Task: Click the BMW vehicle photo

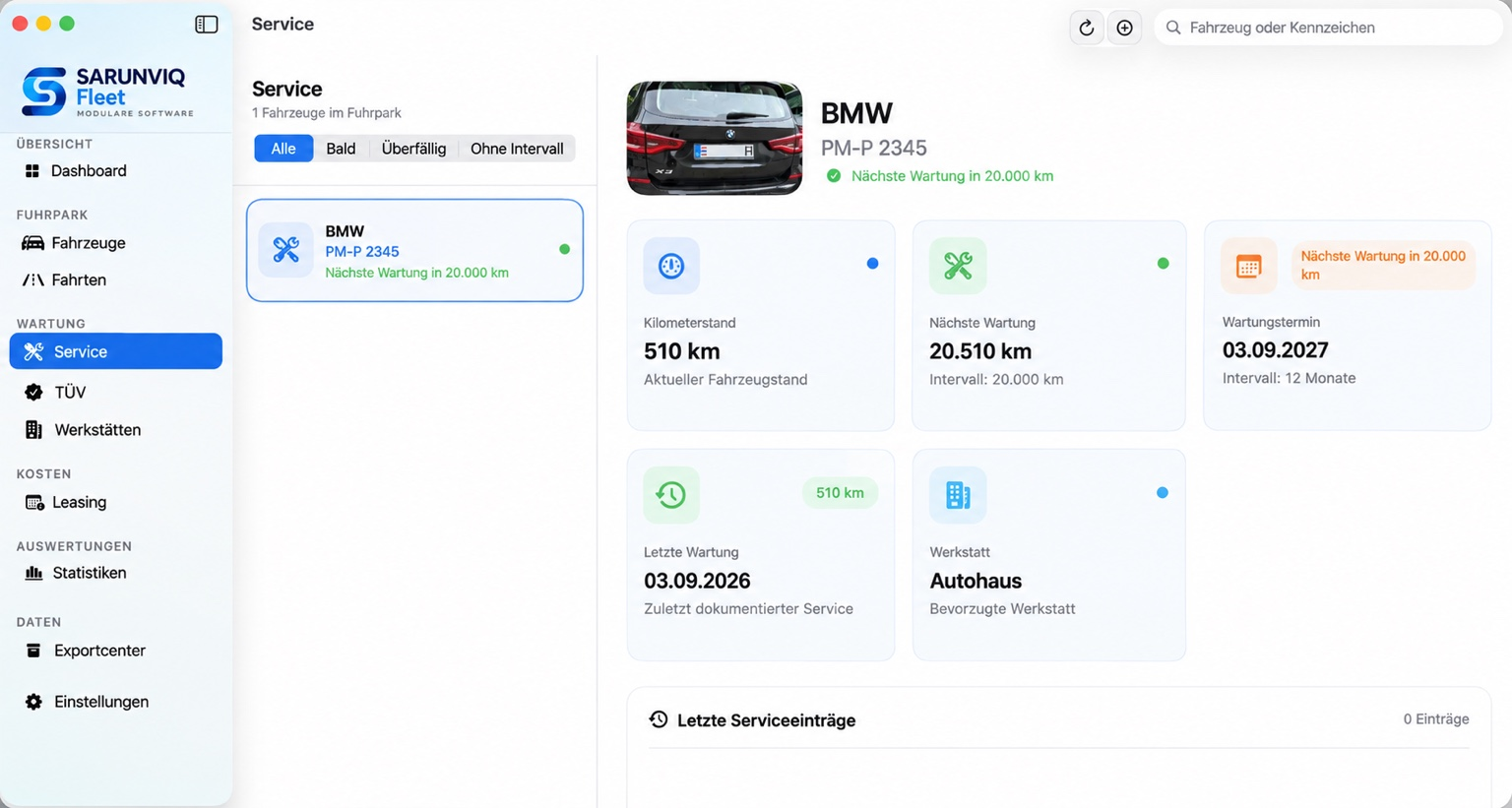Action: (715, 138)
